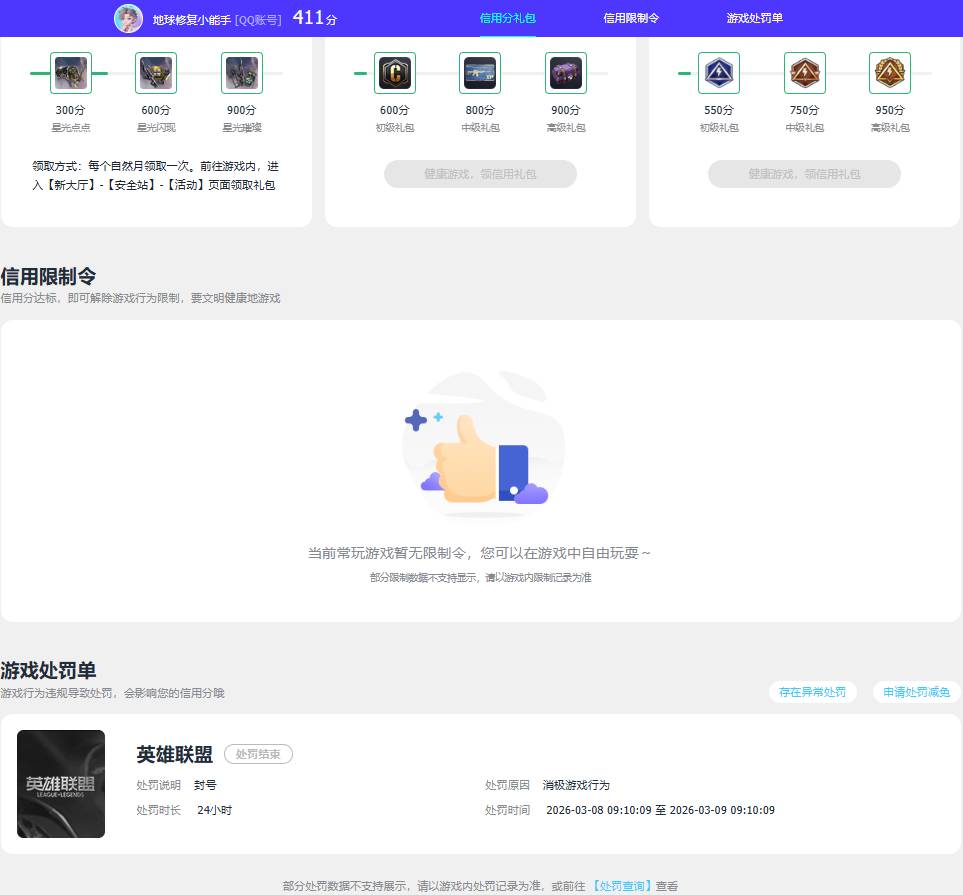The image size is (963, 895).
Task: Click the [QQ账号] label in header
Action: (258, 20)
